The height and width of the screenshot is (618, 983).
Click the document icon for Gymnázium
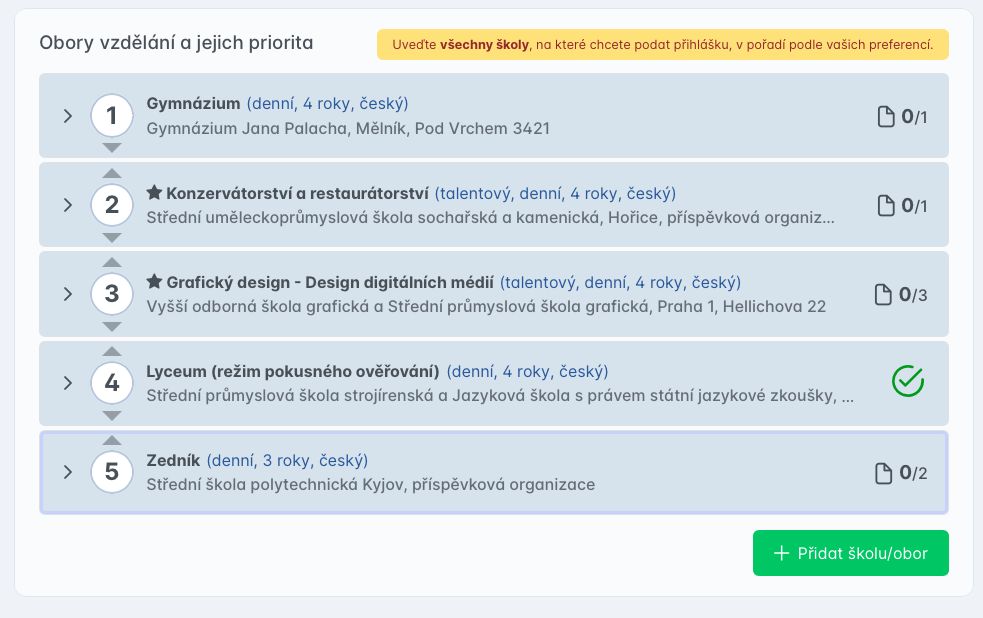pyautogui.click(x=885, y=117)
